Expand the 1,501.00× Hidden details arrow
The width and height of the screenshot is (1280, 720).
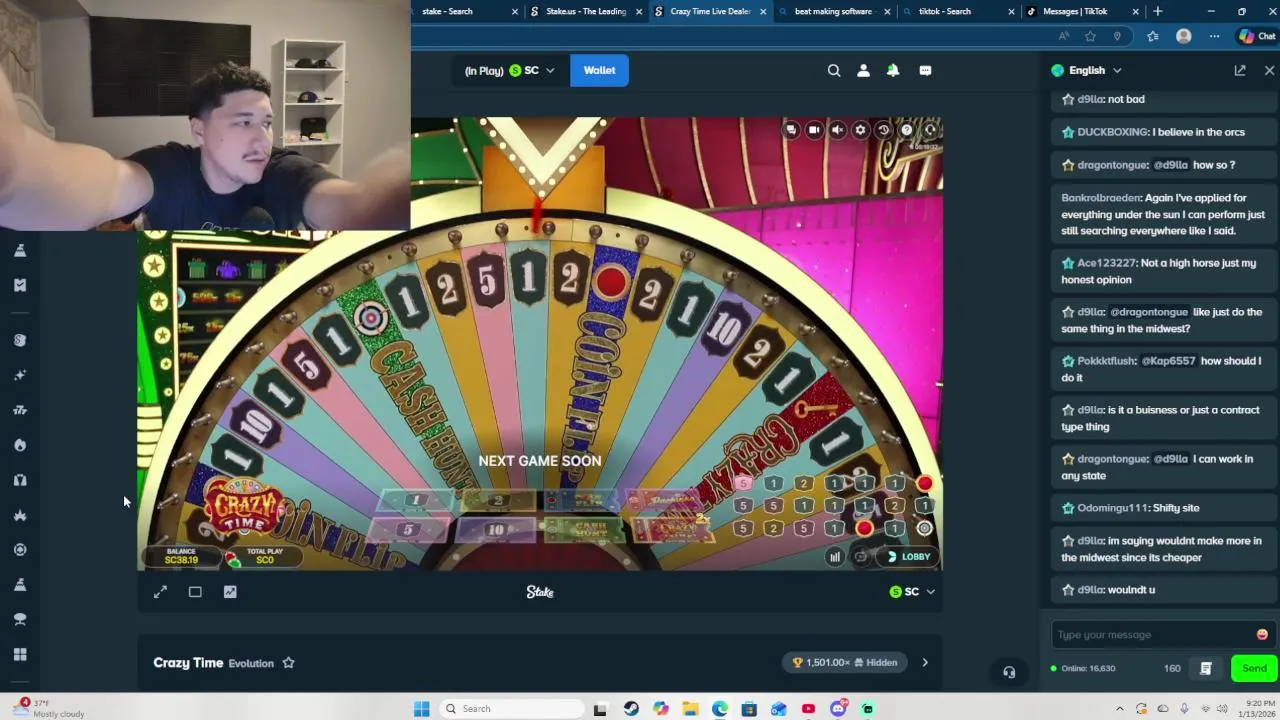pyautogui.click(x=925, y=662)
